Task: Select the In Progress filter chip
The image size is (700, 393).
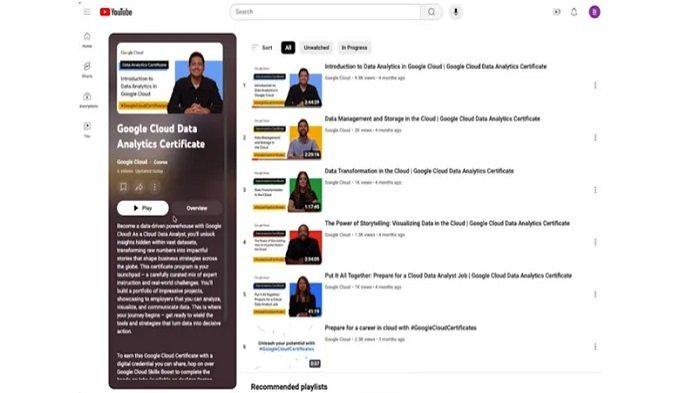Action: (354, 48)
